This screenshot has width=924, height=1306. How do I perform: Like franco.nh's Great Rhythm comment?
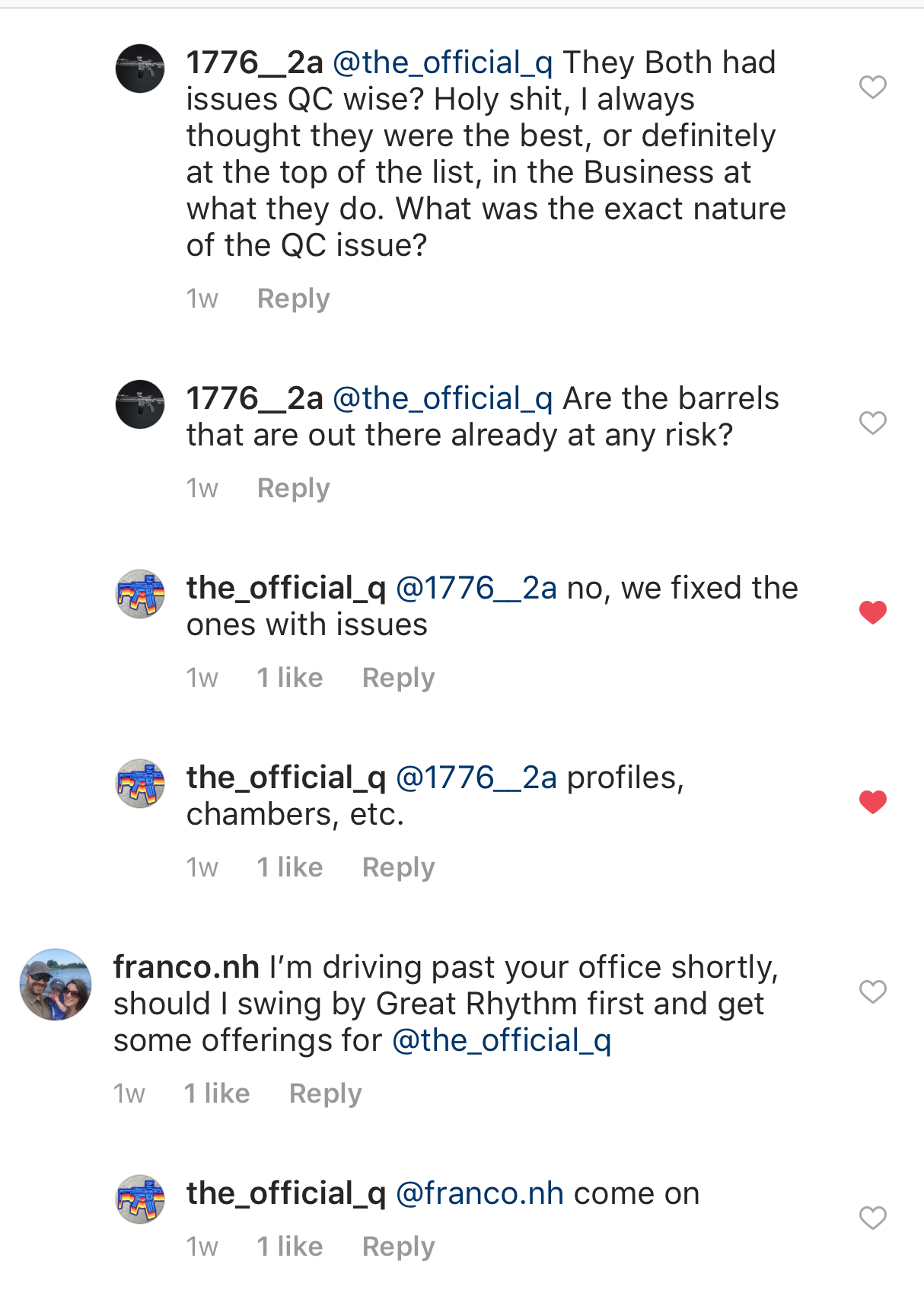tap(872, 991)
